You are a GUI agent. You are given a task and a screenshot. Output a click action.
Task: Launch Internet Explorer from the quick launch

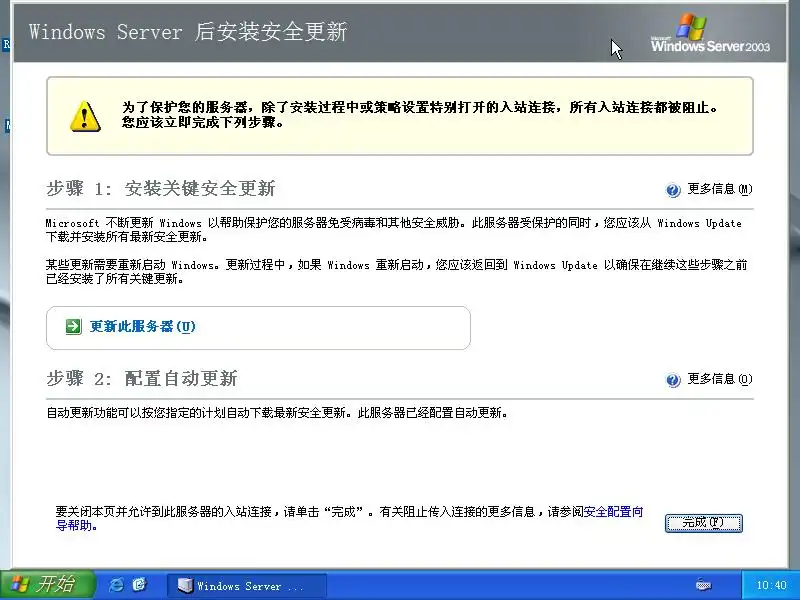click(116, 585)
